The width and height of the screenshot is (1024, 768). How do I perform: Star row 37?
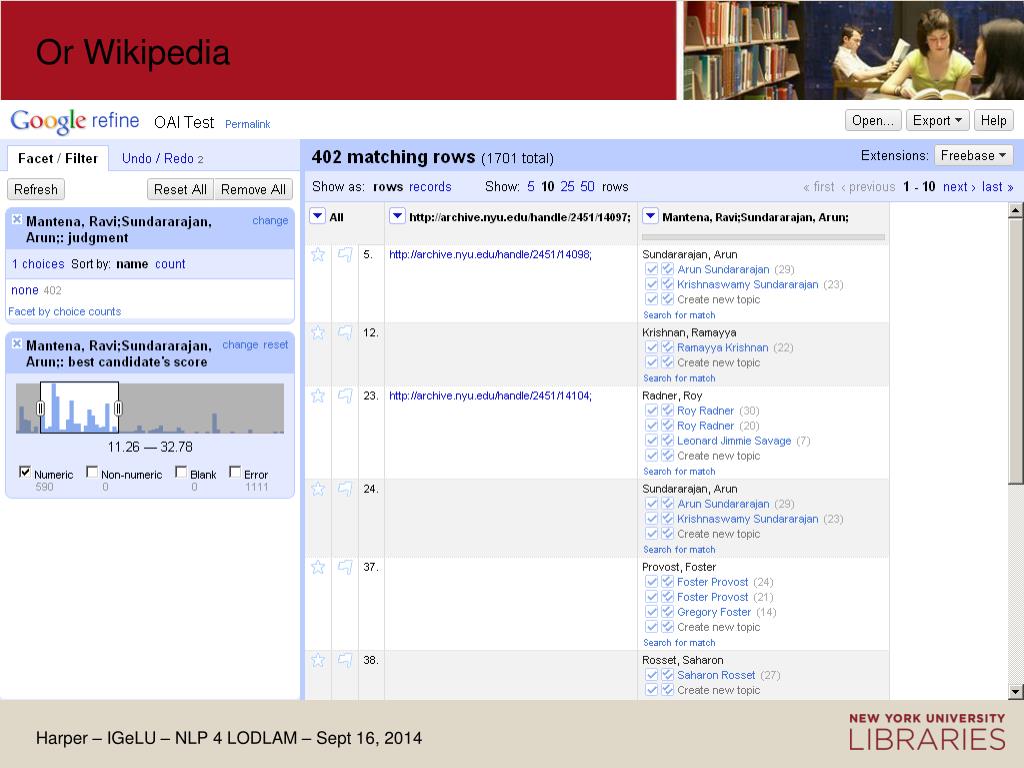coord(318,567)
